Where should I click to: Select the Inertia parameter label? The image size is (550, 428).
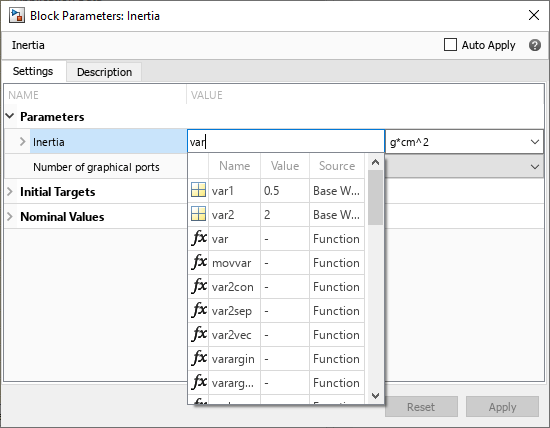click(49, 142)
